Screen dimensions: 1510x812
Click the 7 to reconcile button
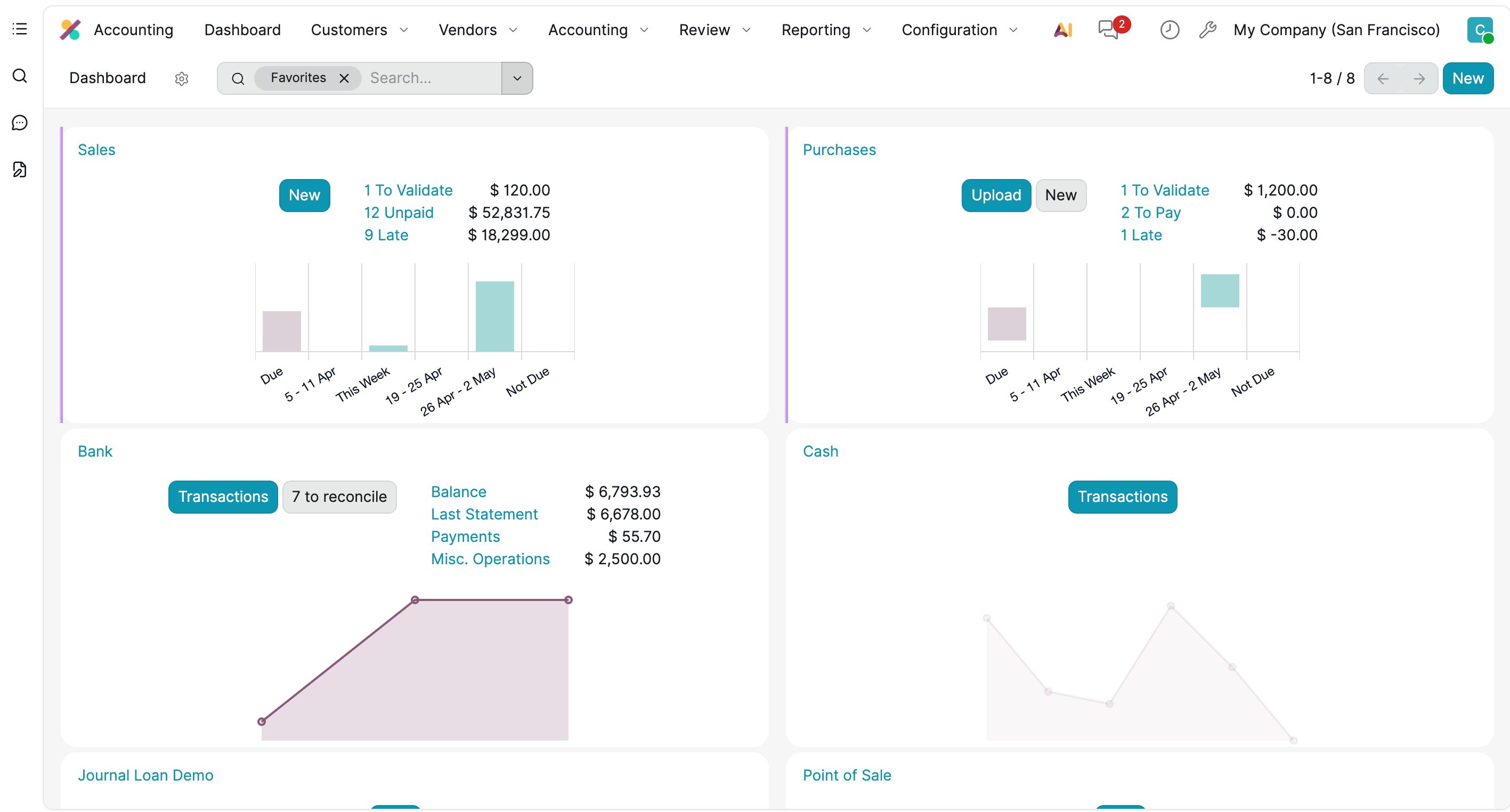pyautogui.click(x=339, y=497)
